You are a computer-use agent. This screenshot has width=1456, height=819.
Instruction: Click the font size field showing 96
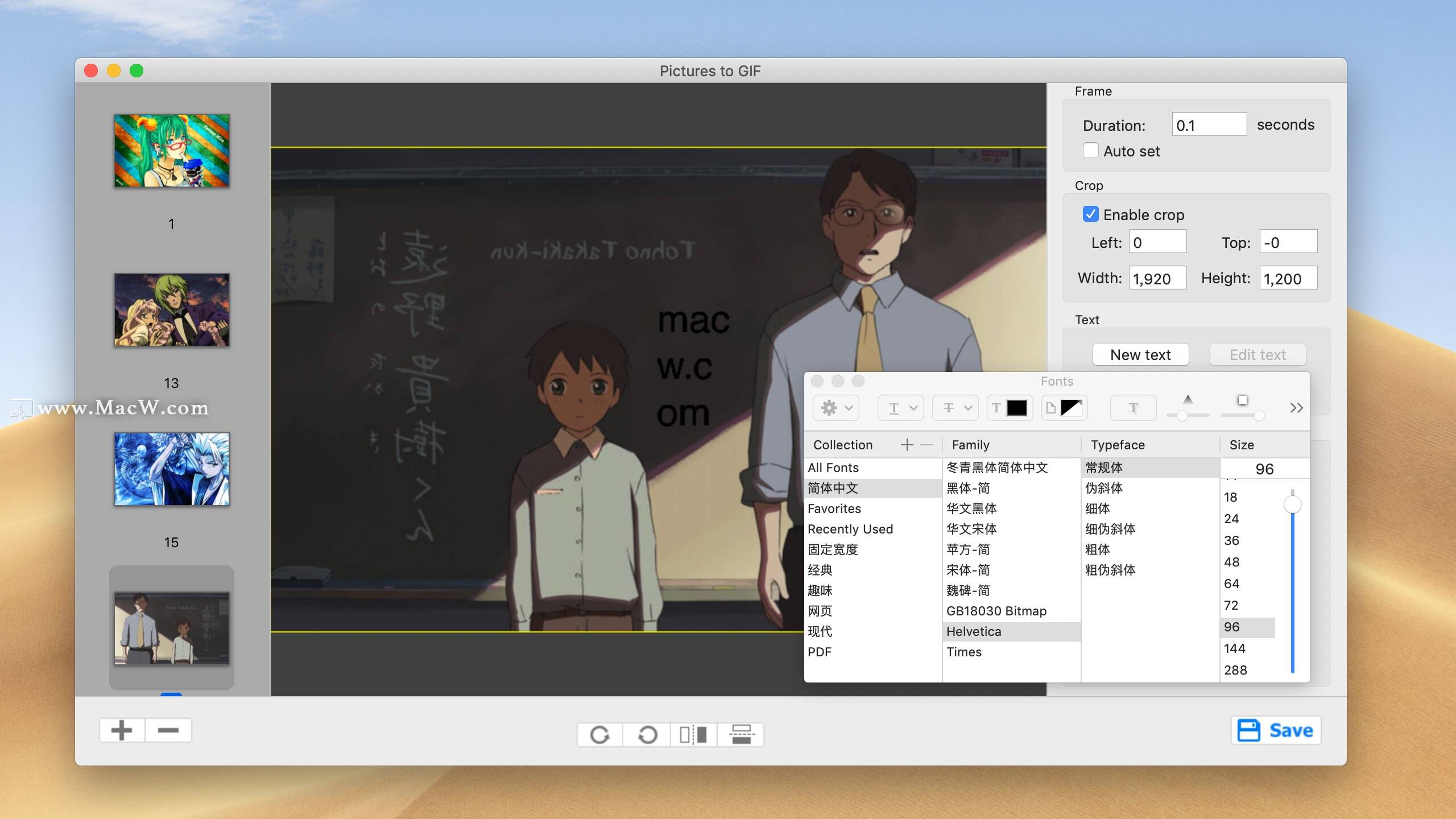[x=1265, y=469]
